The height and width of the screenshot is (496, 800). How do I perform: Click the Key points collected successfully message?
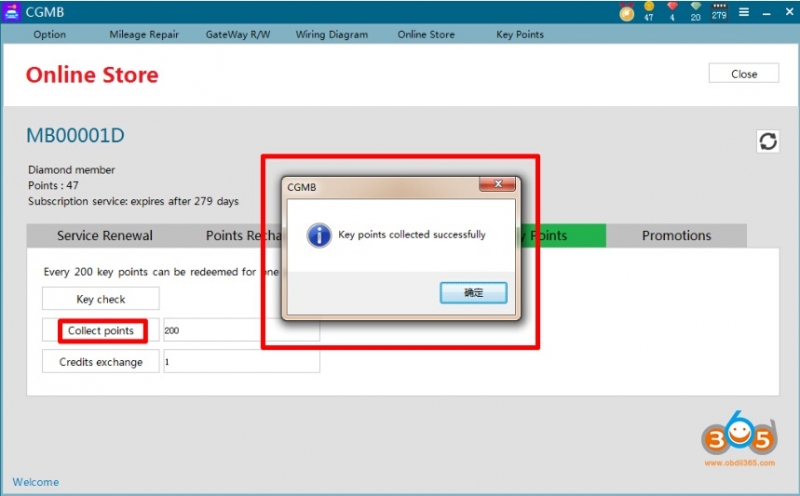pyautogui.click(x=412, y=235)
